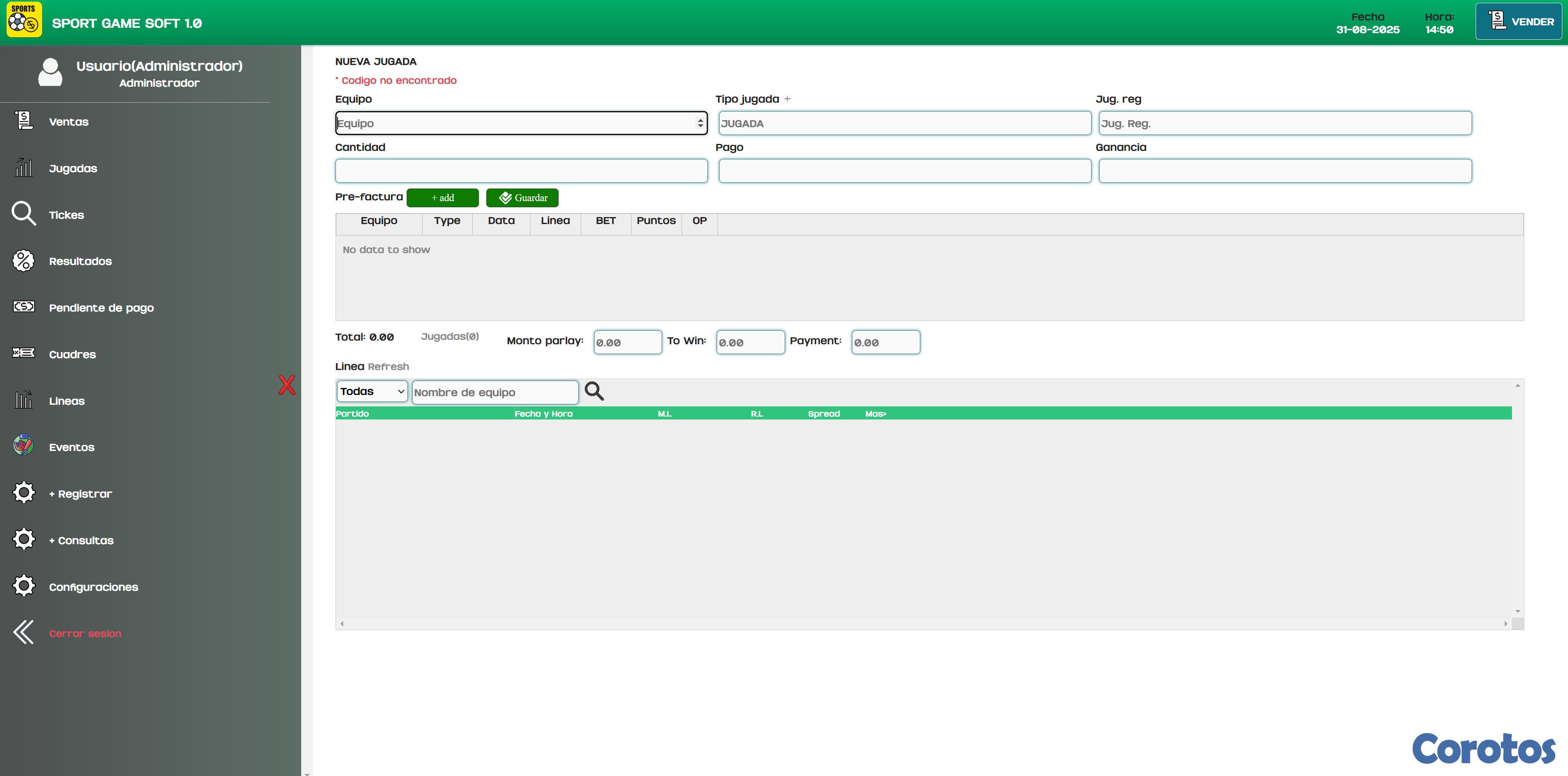Screen dimensions: 1568x776
Task: Open the Equipo combo box
Action: [x=521, y=123]
